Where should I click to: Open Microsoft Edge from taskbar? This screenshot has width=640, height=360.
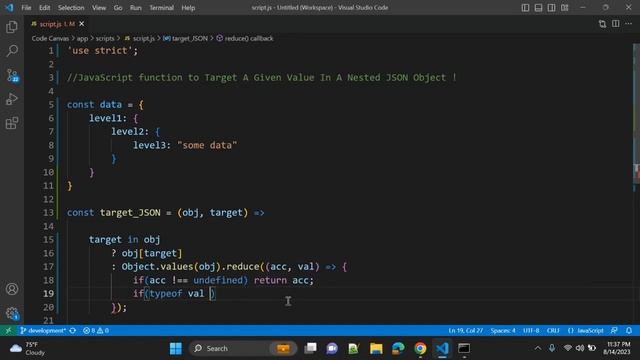click(x=398, y=349)
